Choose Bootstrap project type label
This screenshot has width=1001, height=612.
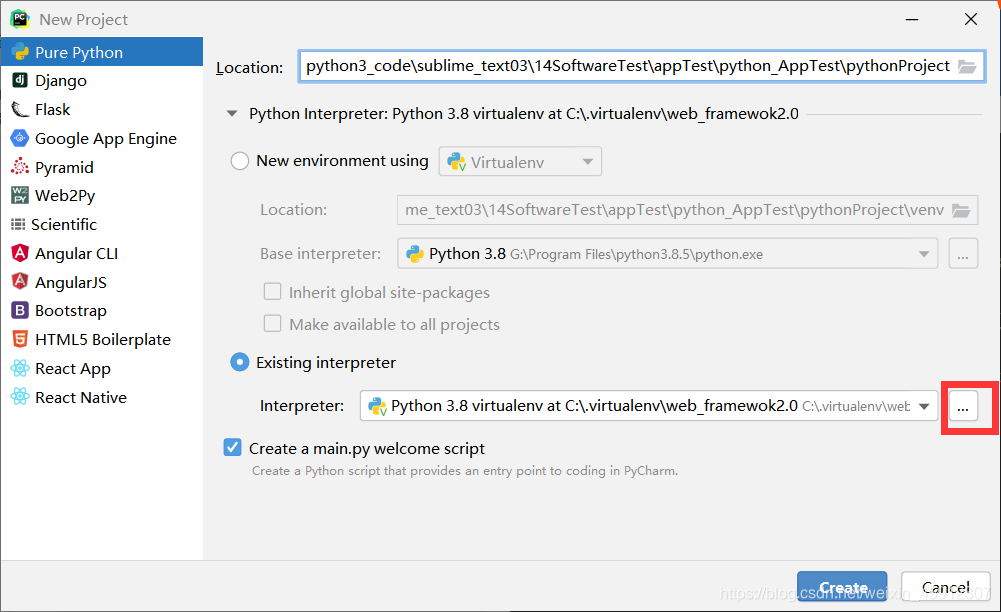(x=71, y=310)
